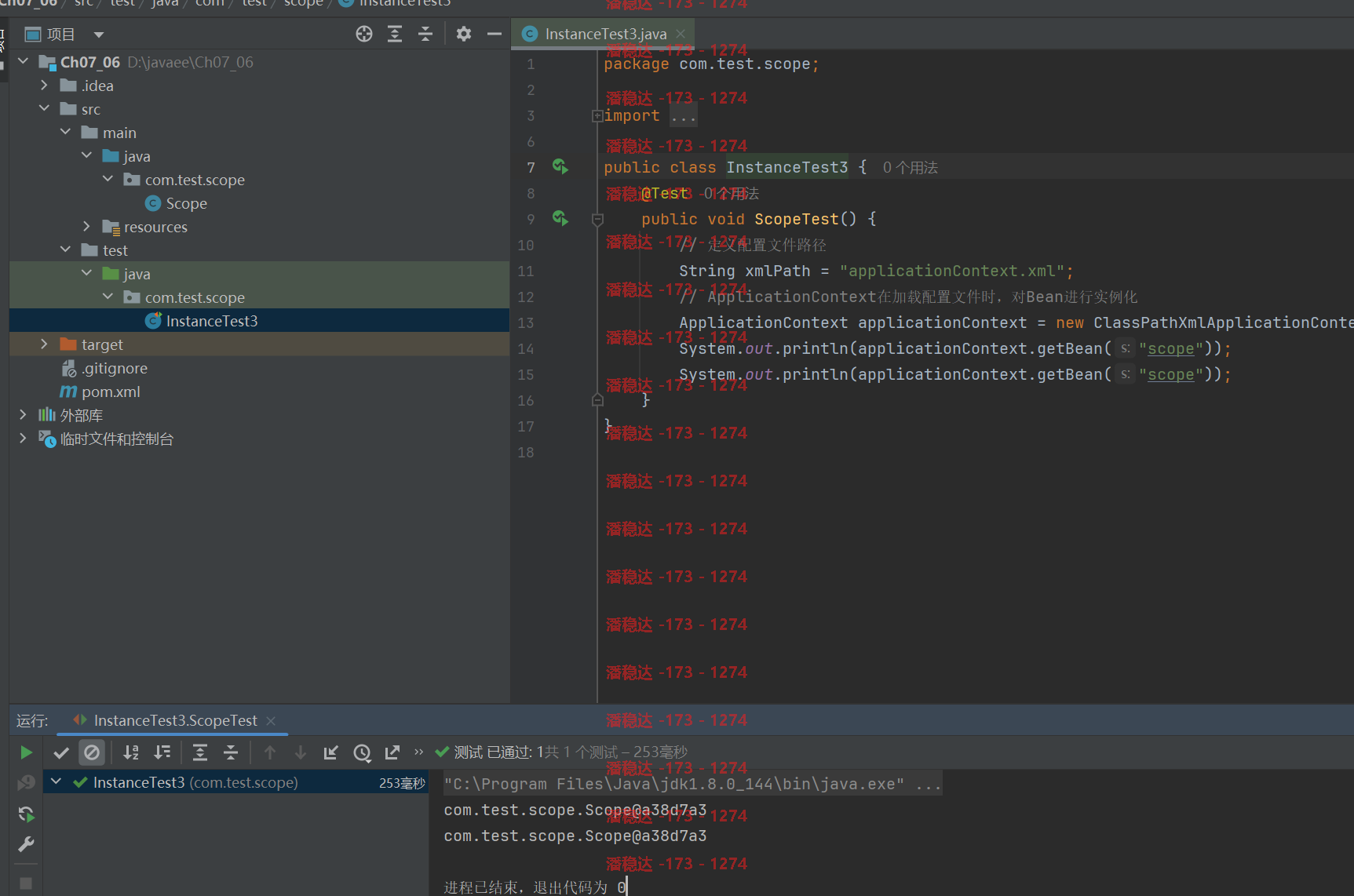1354x896 pixels.
Task: Expand the resources folder
Action: pos(86,226)
